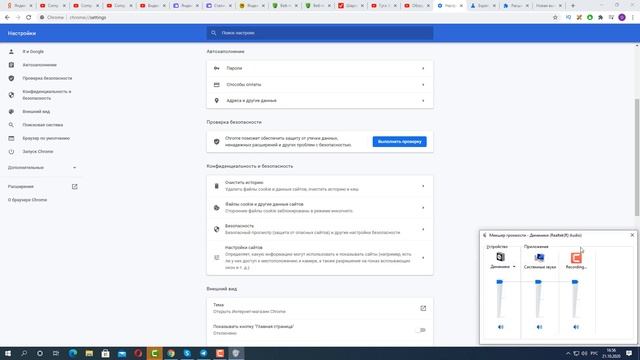The width and height of the screenshot is (640, 360).
Task: Show hidden tray icons chevron
Action: tap(568, 353)
